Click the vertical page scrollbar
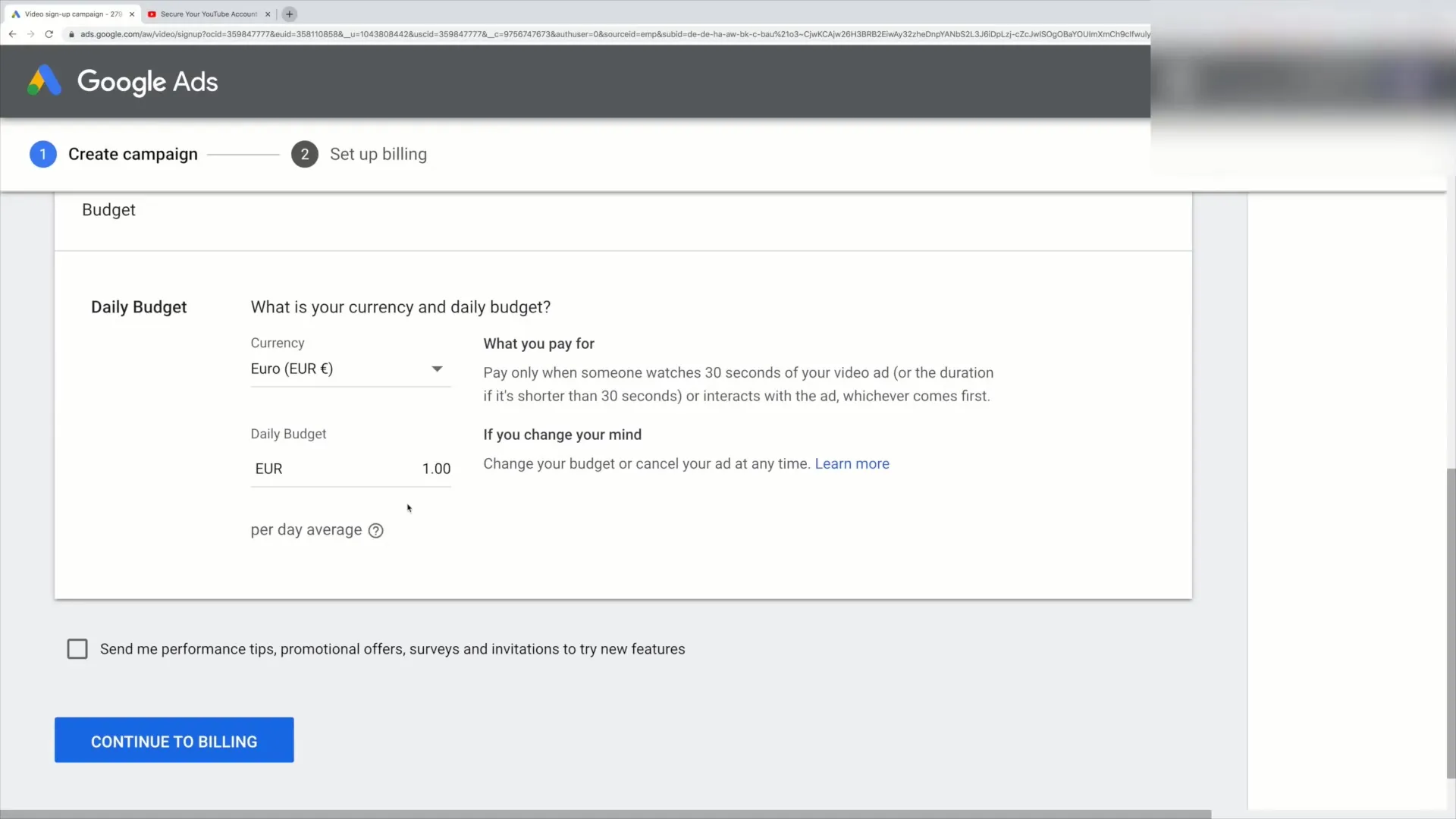Image resolution: width=1456 pixels, height=819 pixels. 1451,622
